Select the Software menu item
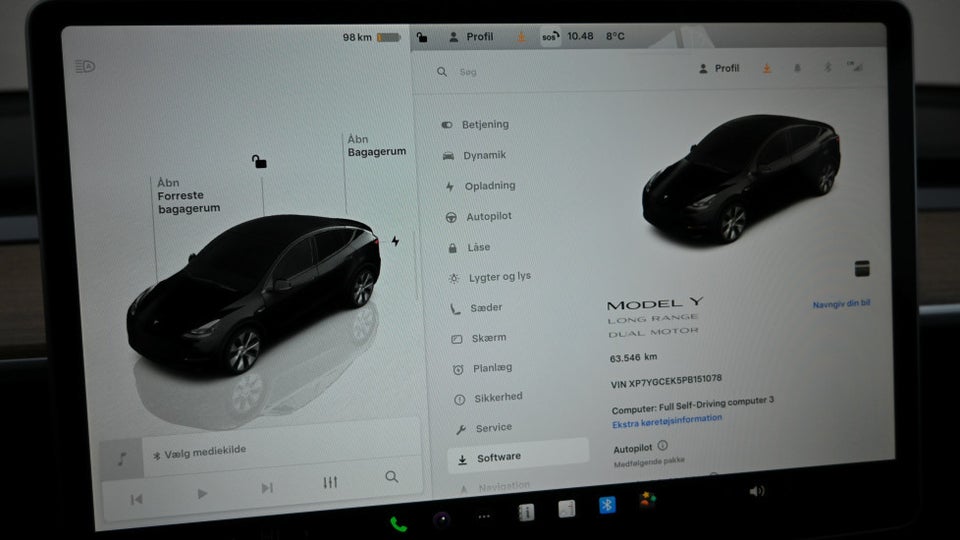This screenshot has width=960, height=540. click(518, 457)
